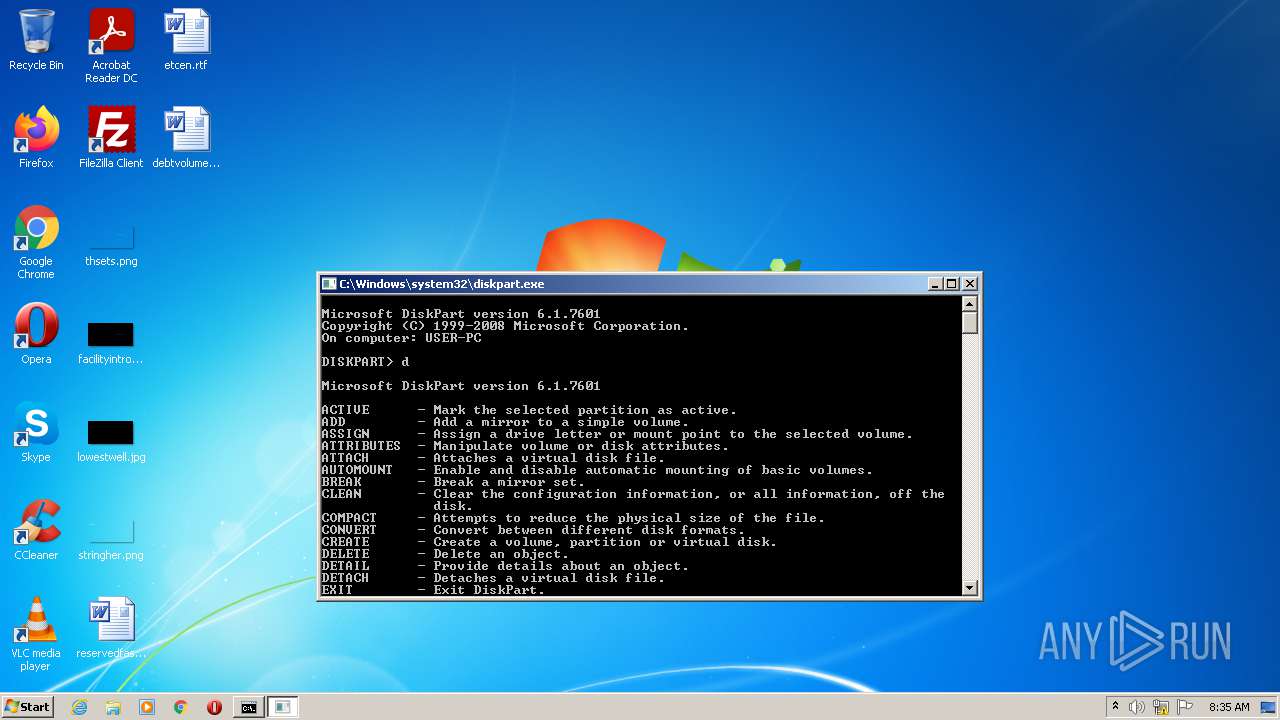Screen dimensions: 1280x720
Task: Open the network status tray icon
Action: 1161,707
